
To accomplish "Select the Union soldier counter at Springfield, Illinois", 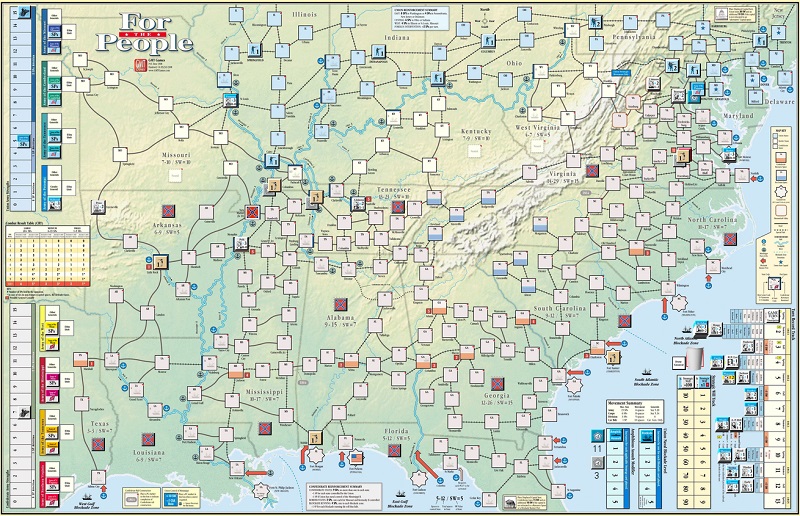I will [x=255, y=50].
